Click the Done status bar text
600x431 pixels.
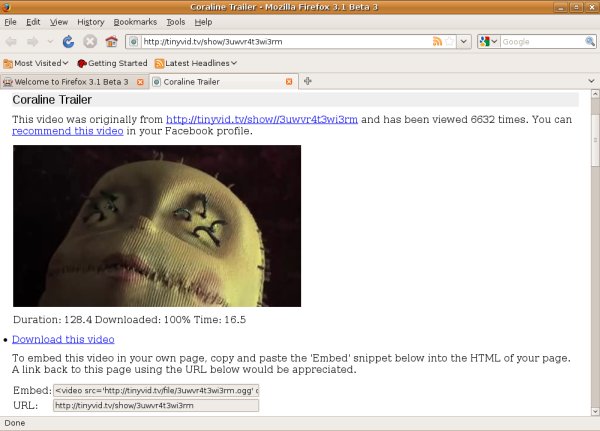coord(15,423)
